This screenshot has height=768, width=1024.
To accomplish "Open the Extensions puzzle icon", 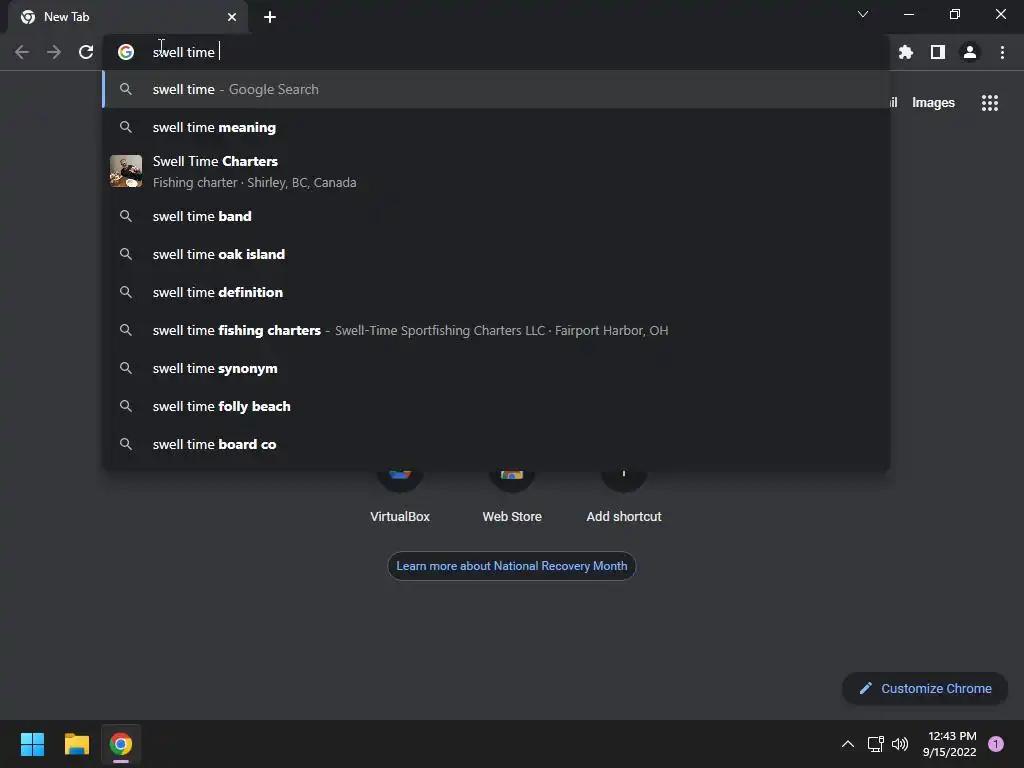I will click(x=906, y=52).
